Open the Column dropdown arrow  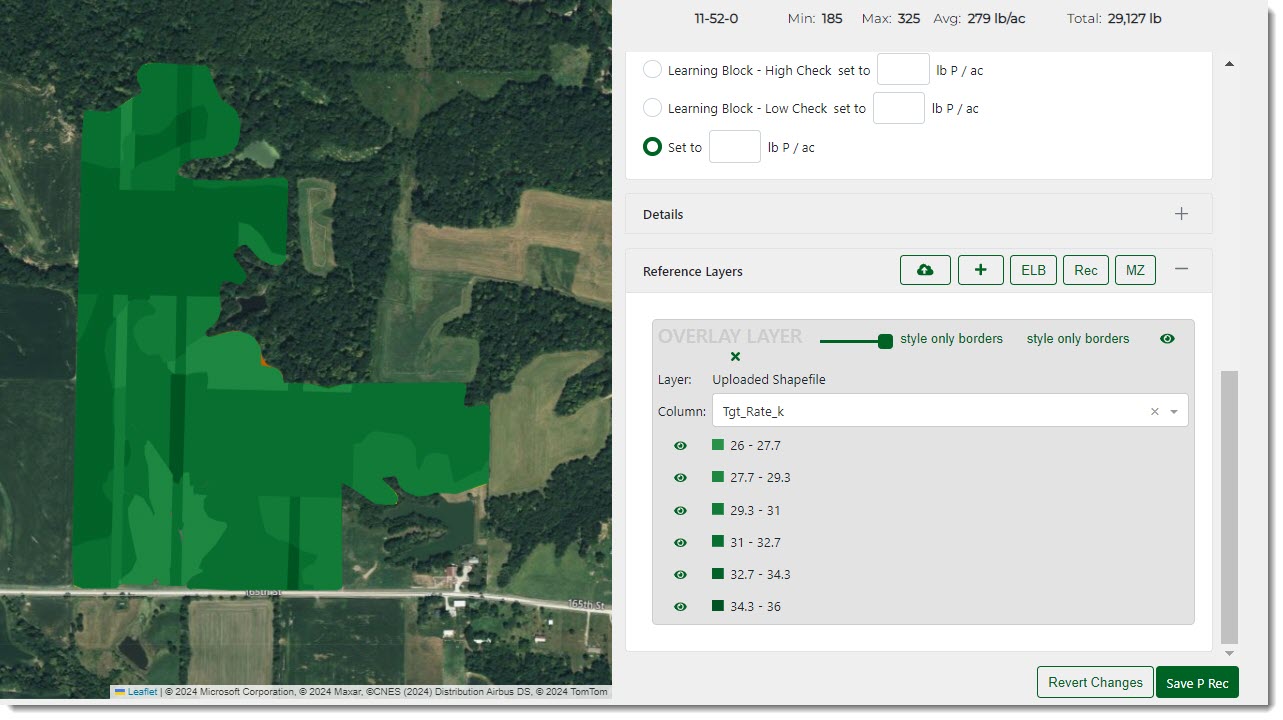click(x=1174, y=411)
